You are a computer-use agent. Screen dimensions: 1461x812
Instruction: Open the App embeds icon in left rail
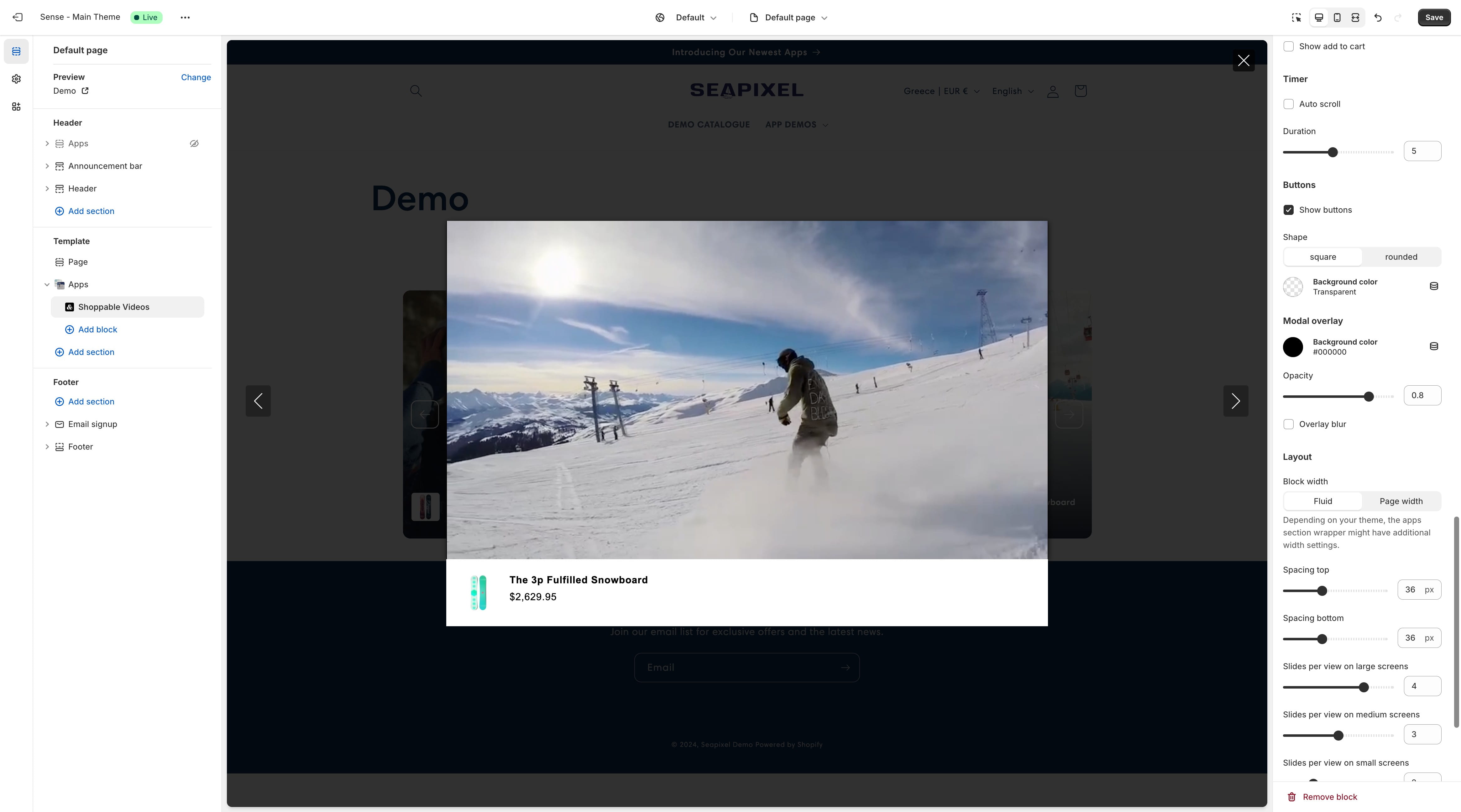16,107
